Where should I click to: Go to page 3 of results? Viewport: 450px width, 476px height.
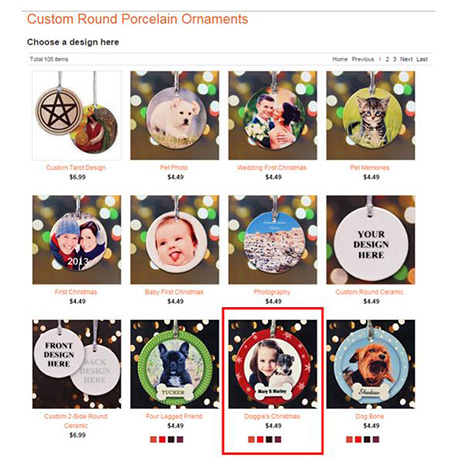click(x=395, y=59)
